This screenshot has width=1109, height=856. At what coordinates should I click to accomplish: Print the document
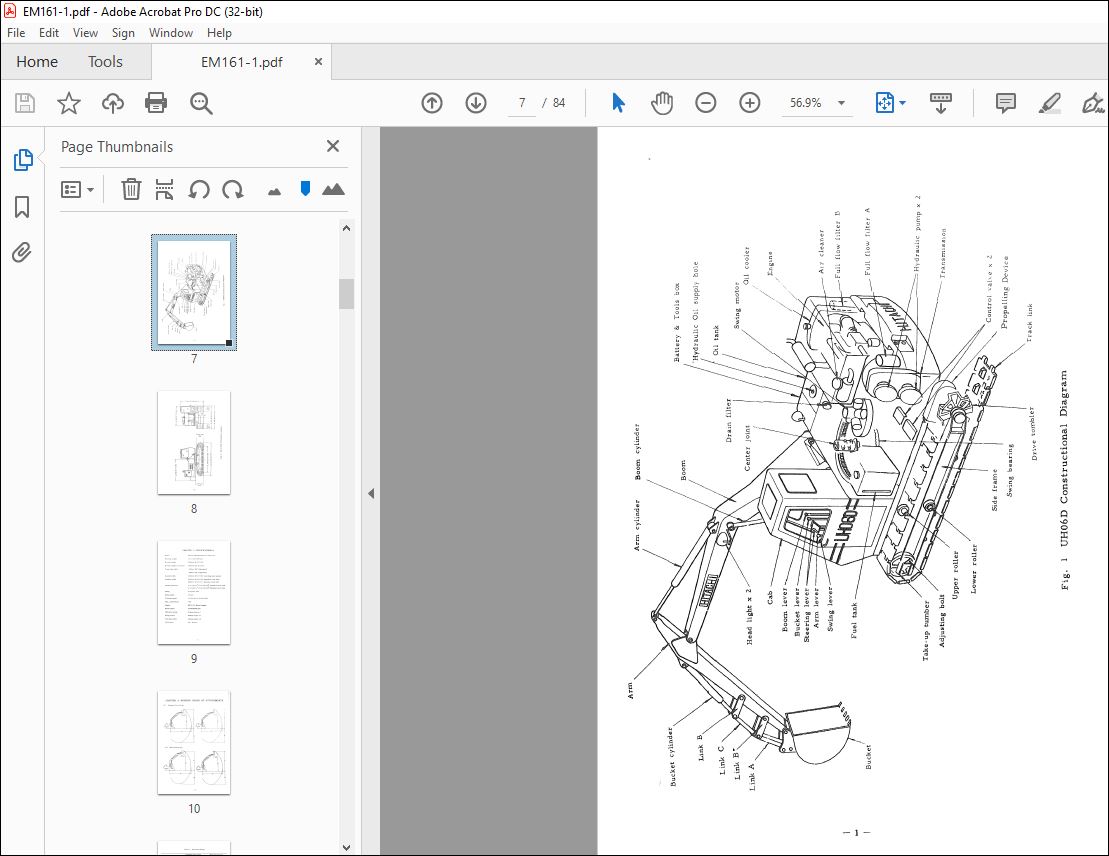tap(156, 103)
